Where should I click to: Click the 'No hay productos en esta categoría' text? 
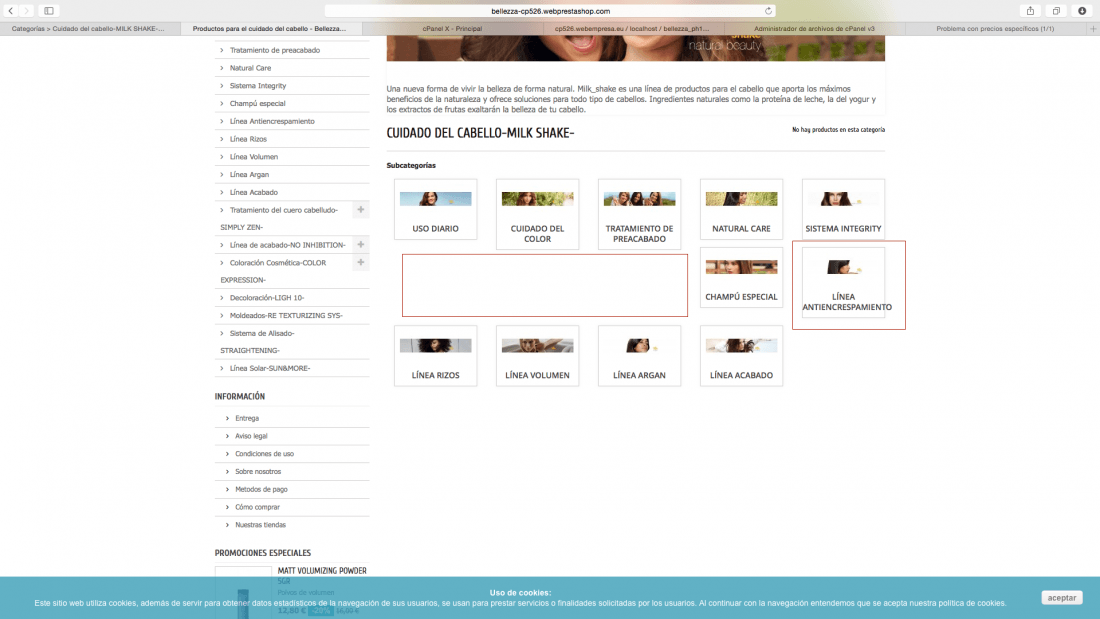838,130
